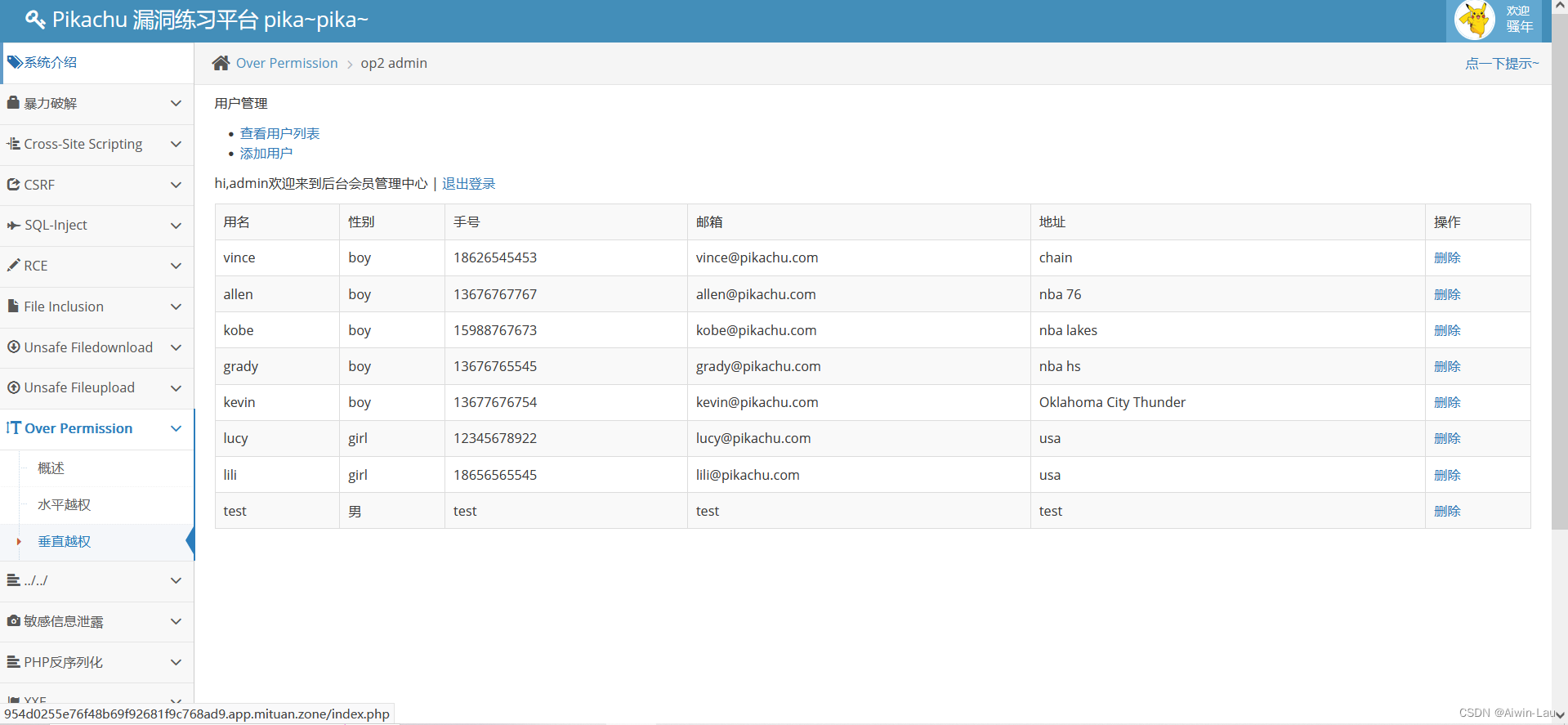Click the pencil icon beside RCE

tap(13, 266)
